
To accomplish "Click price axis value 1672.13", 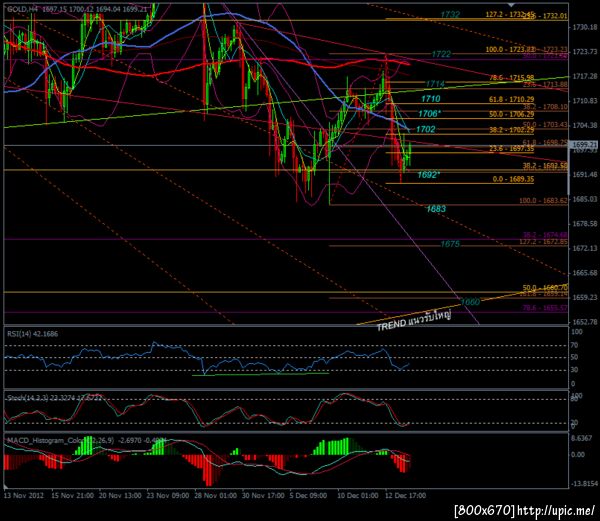I will pos(585,249).
